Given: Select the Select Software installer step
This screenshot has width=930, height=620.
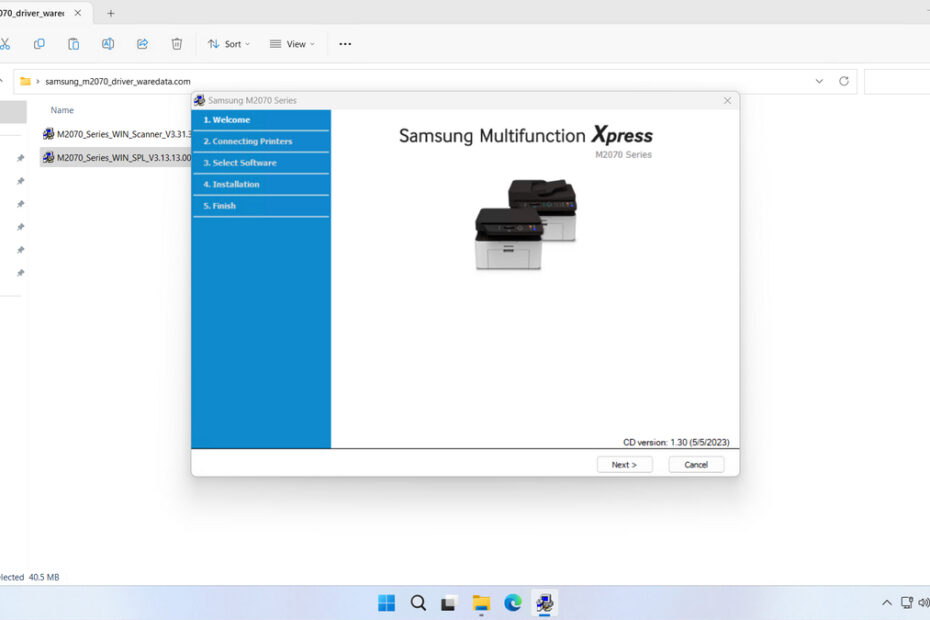Looking at the screenshot, I should 243,162.
